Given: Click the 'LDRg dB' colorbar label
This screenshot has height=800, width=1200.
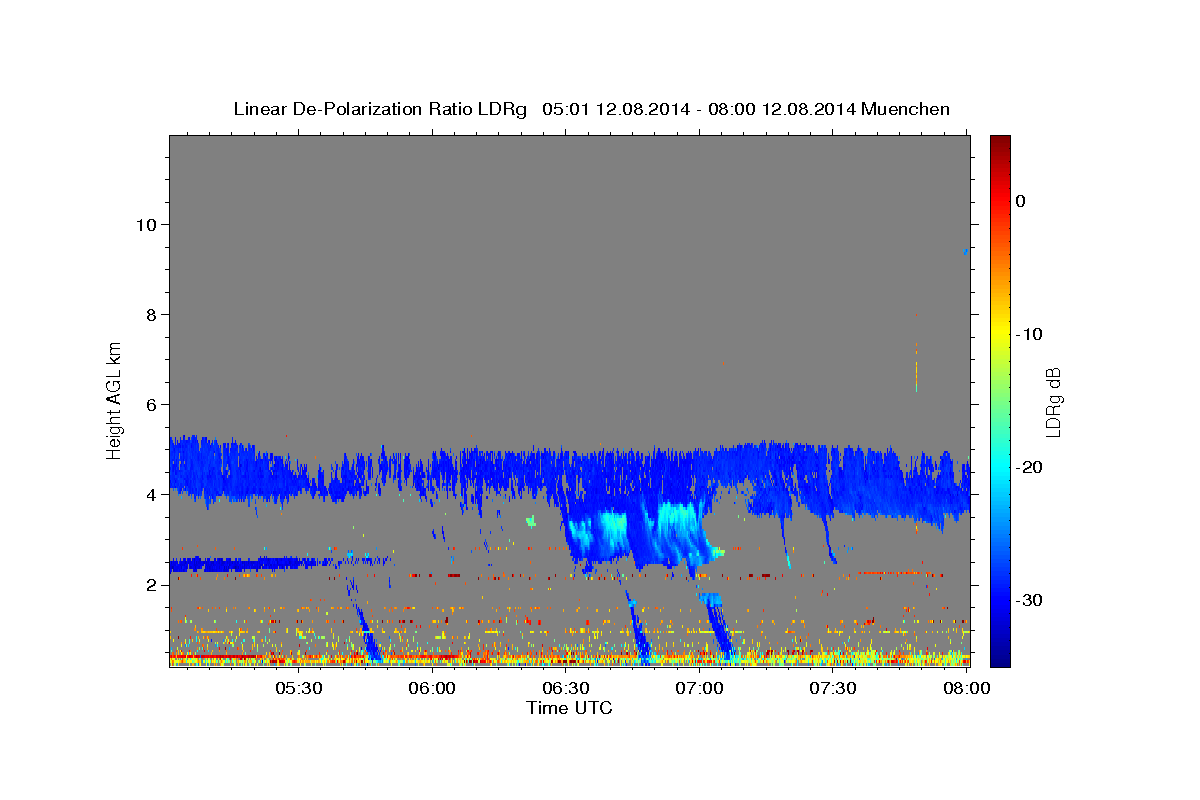Looking at the screenshot, I should [x=1053, y=403].
